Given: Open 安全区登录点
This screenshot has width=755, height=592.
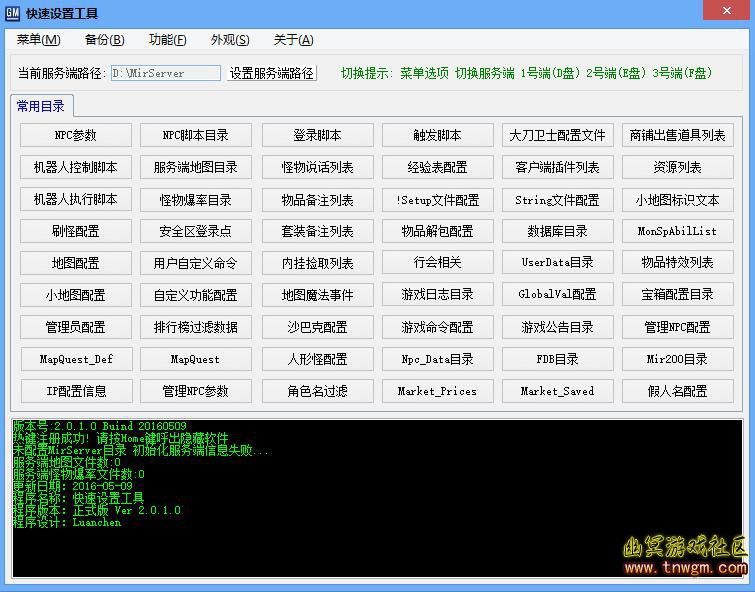Looking at the screenshot, I should [195, 231].
